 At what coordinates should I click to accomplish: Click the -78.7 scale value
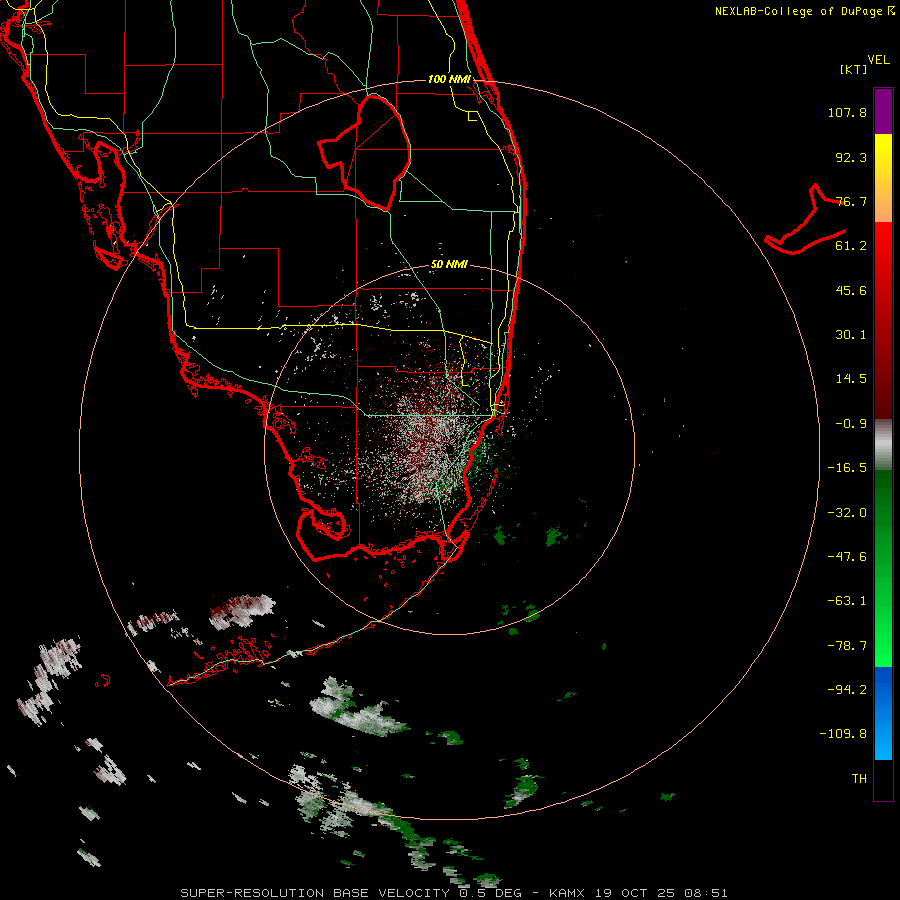(847, 646)
